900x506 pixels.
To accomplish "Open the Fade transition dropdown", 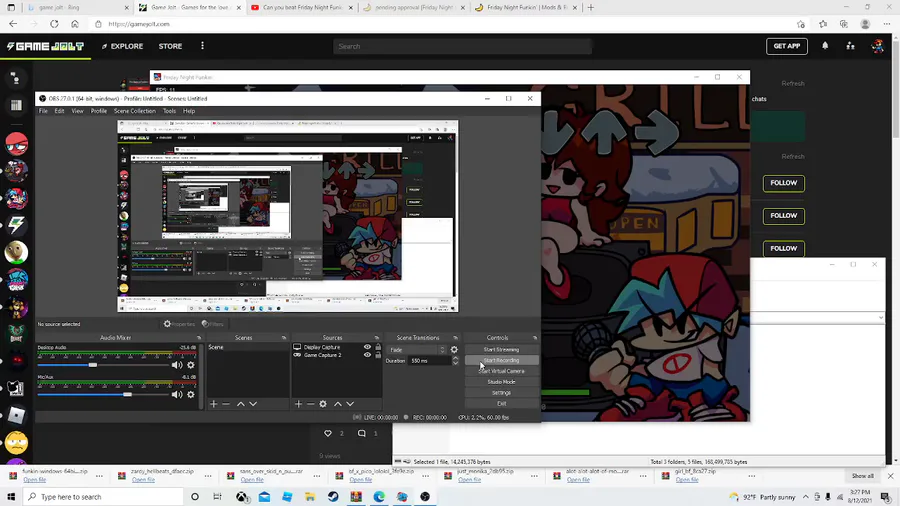I will pyautogui.click(x=417, y=349).
